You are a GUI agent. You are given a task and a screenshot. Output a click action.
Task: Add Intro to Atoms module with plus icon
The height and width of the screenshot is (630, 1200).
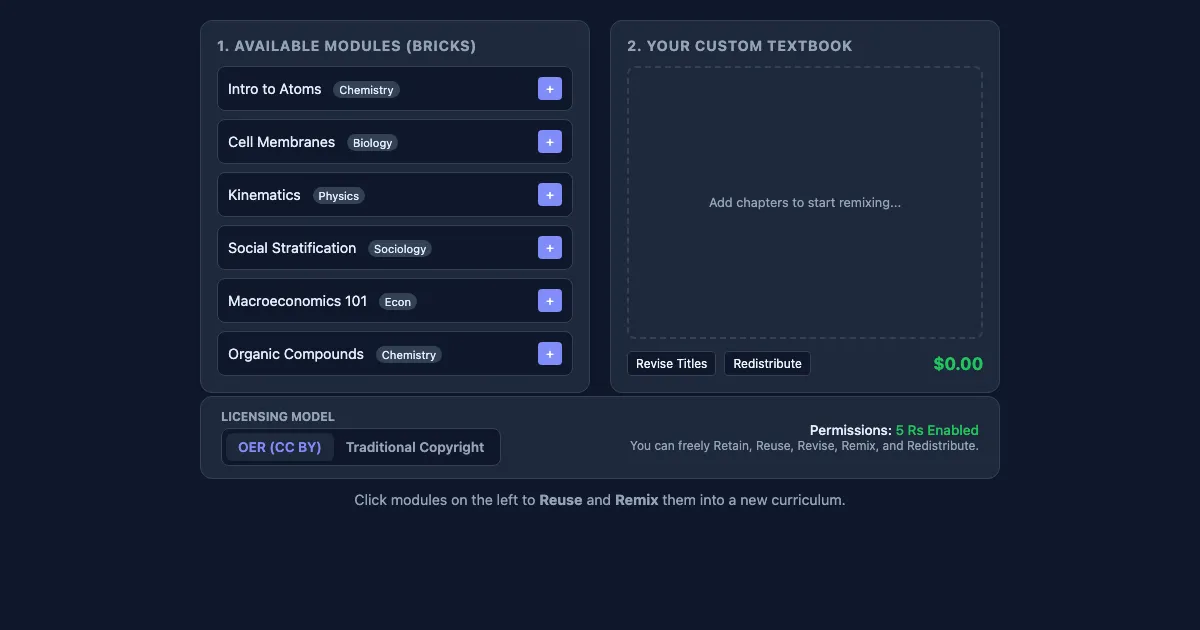[550, 89]
